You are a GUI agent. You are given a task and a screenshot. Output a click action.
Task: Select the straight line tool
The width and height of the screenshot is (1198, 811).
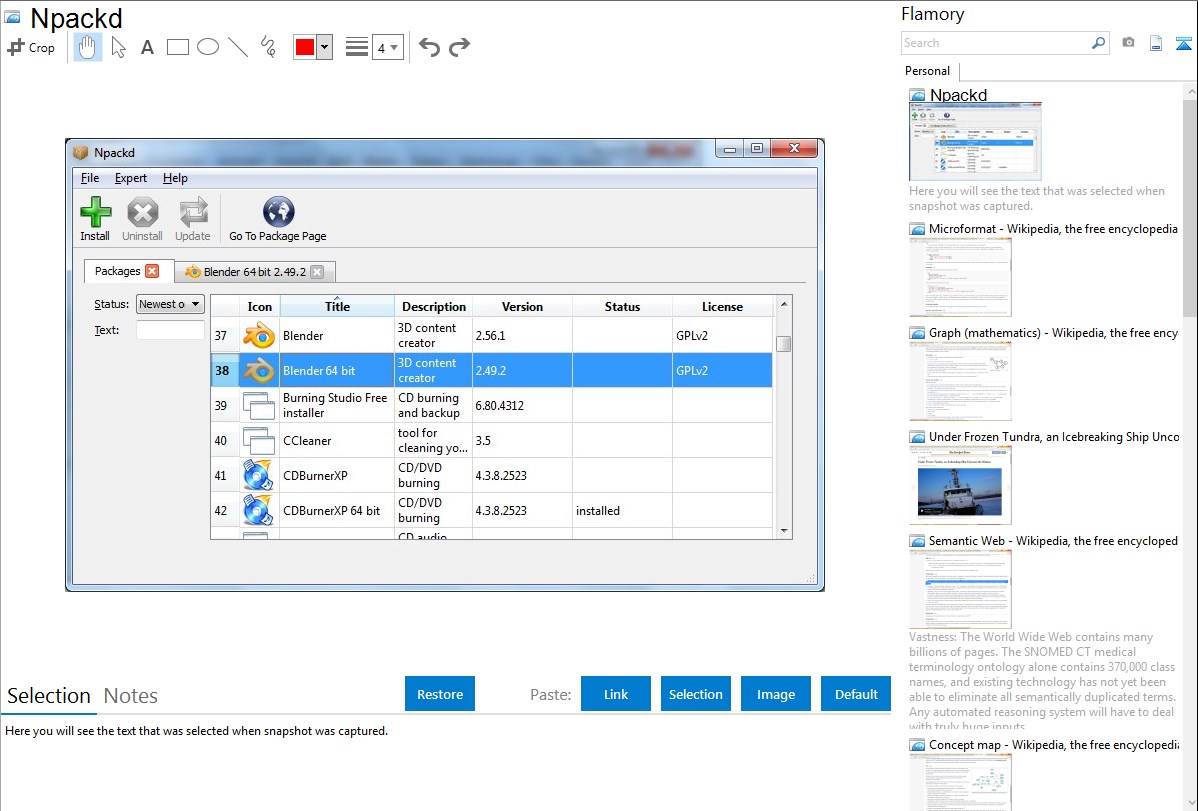click(238, 47)
